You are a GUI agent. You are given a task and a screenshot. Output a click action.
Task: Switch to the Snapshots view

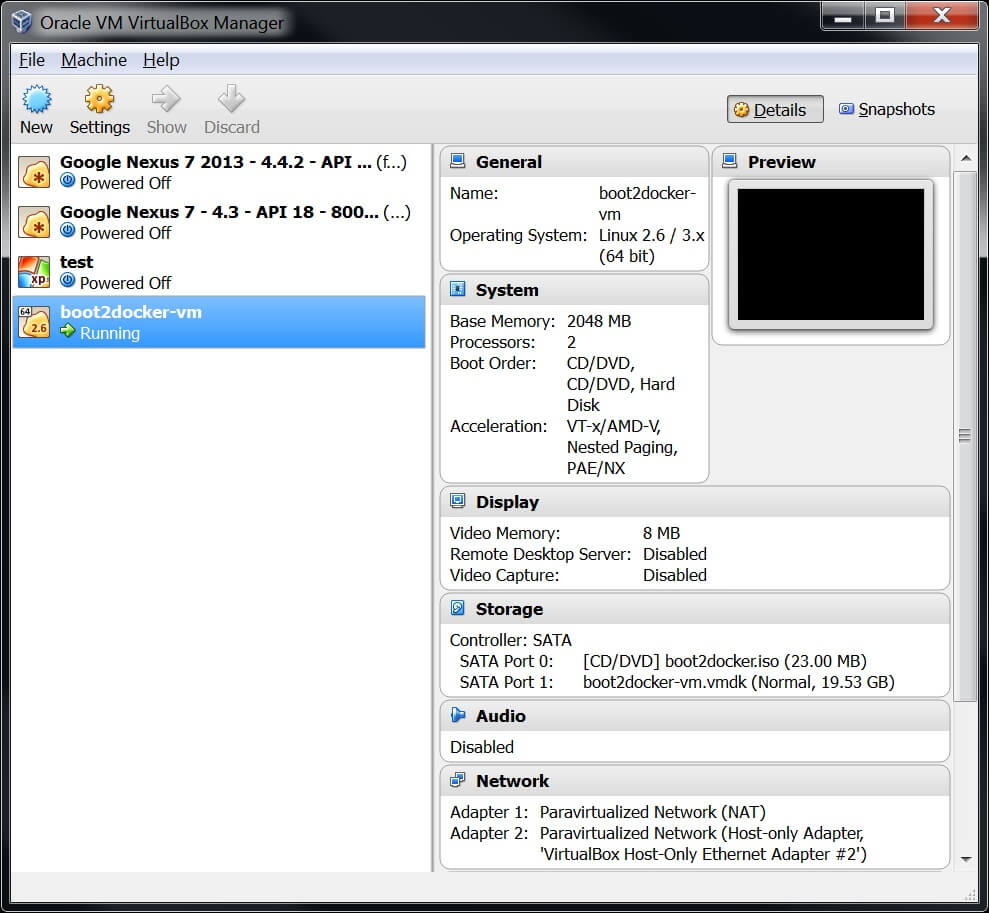(887, 110)
